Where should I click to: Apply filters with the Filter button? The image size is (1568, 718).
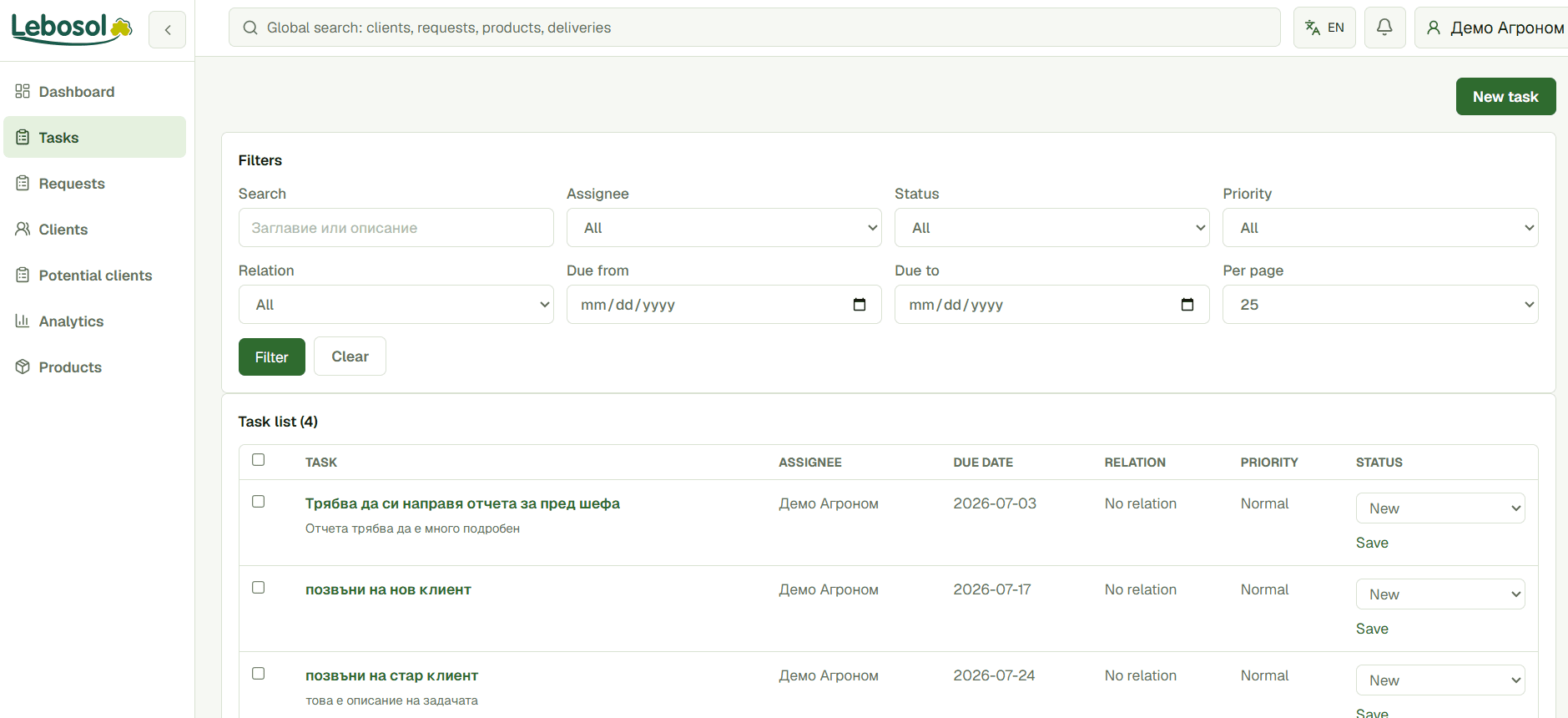272,357
